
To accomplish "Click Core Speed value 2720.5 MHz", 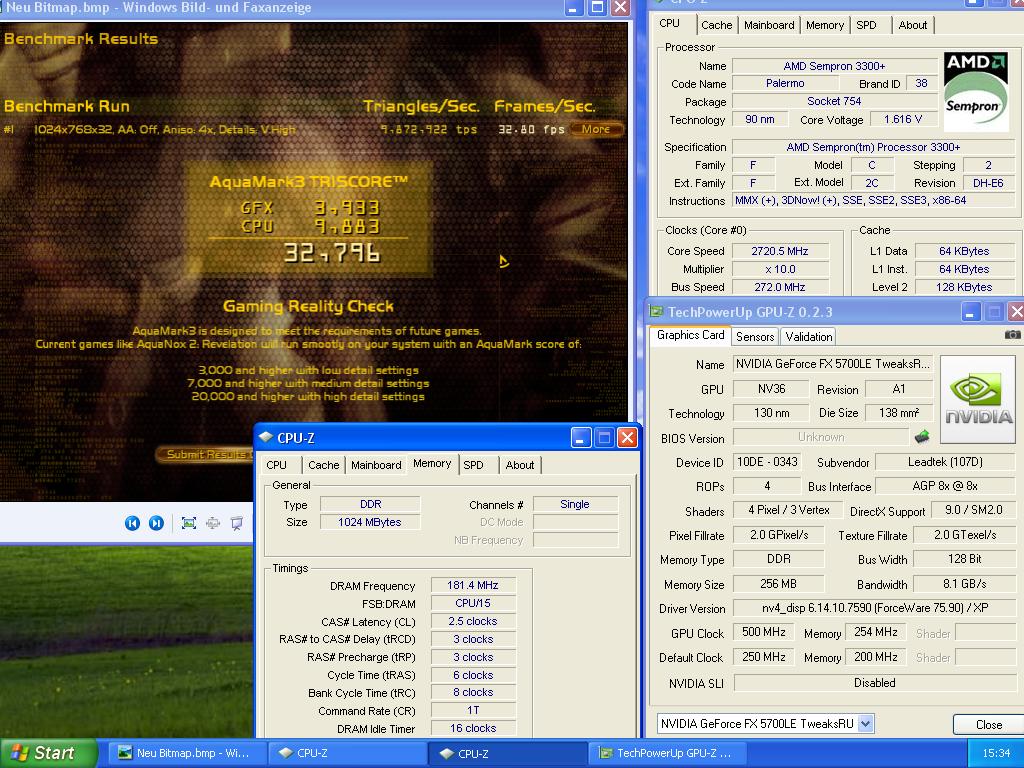I will (x=780, y=251).
